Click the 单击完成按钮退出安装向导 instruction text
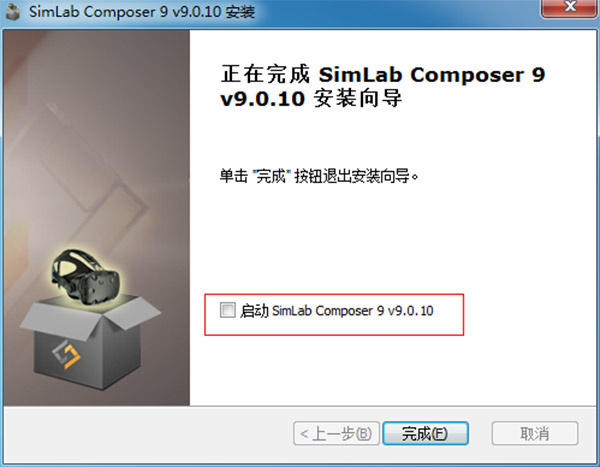The image size is (600, 467). pyautogui.click(x=319, y=176)
